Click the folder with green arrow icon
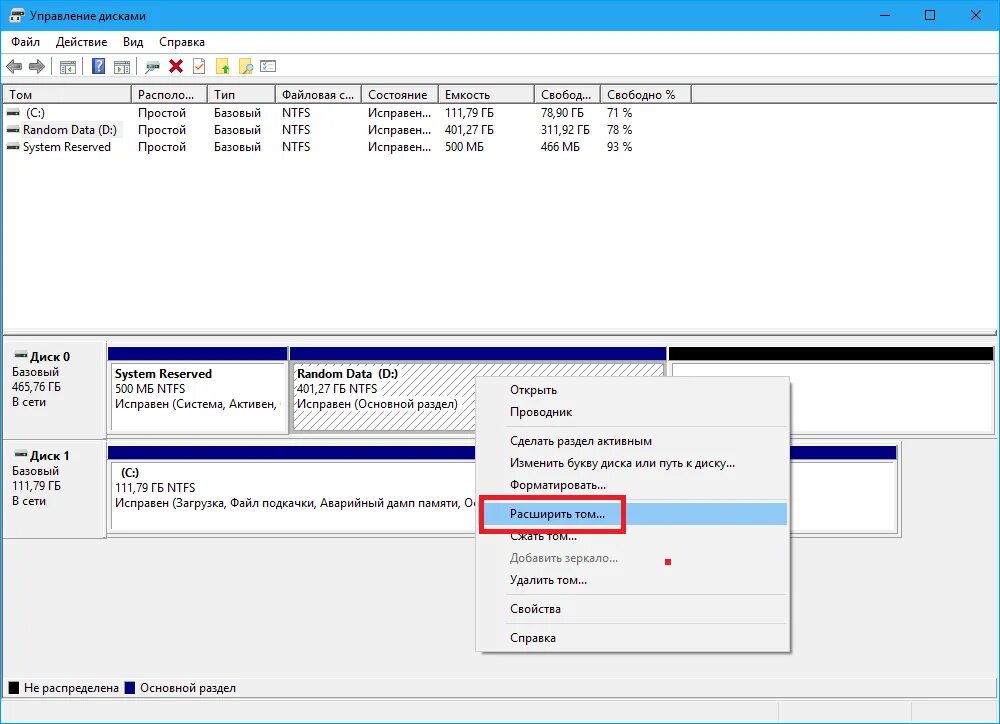The height and width of the screenshot is (724, 1000). (x=223, y=66)
